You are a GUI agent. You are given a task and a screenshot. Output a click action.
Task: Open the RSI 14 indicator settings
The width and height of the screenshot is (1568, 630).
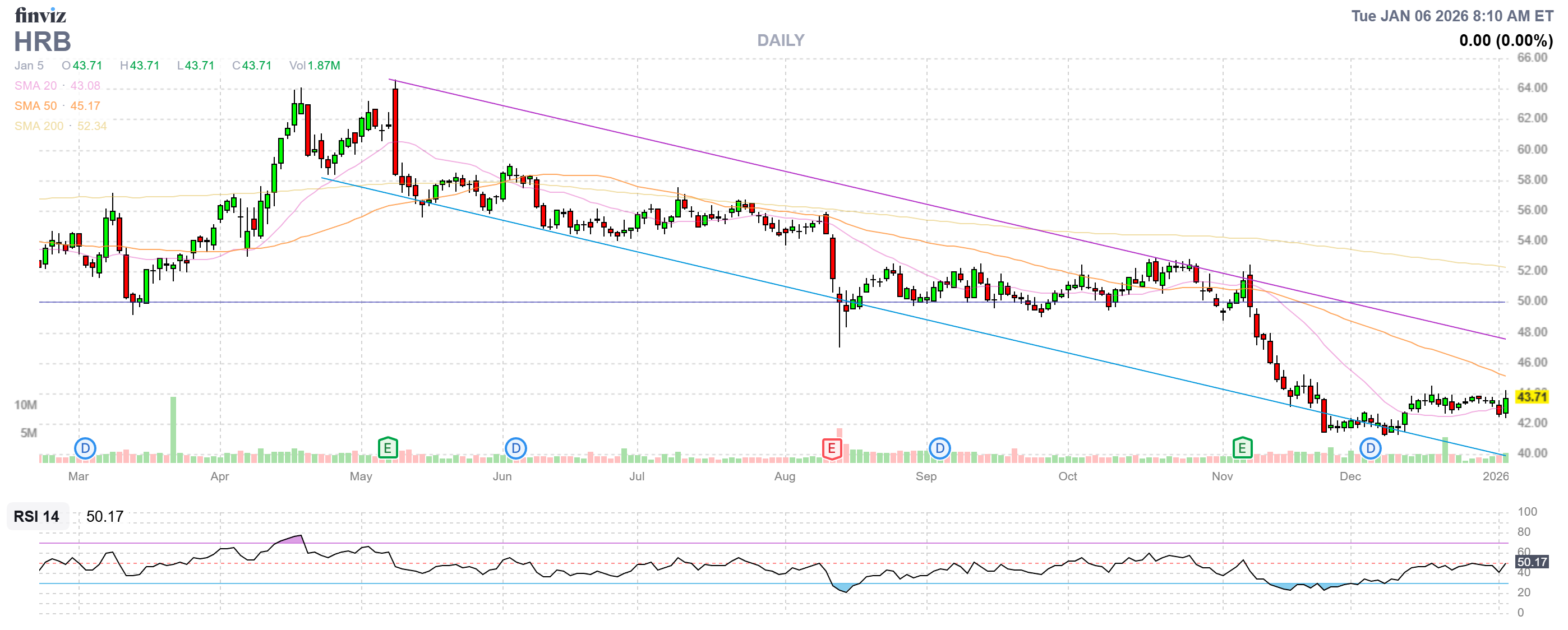coord(36,517)
